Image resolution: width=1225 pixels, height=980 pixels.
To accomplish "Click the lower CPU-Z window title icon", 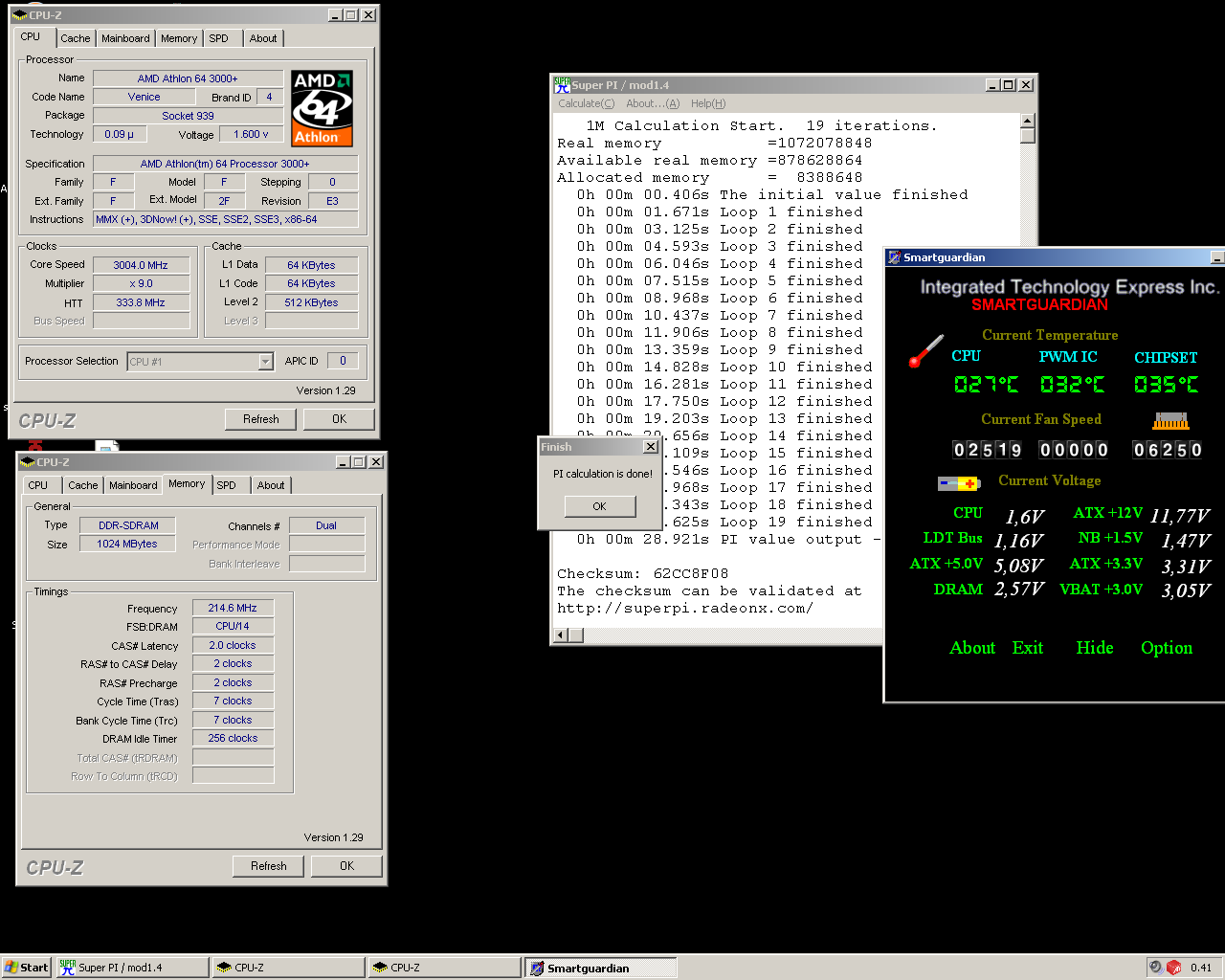I will coord(27,462).
